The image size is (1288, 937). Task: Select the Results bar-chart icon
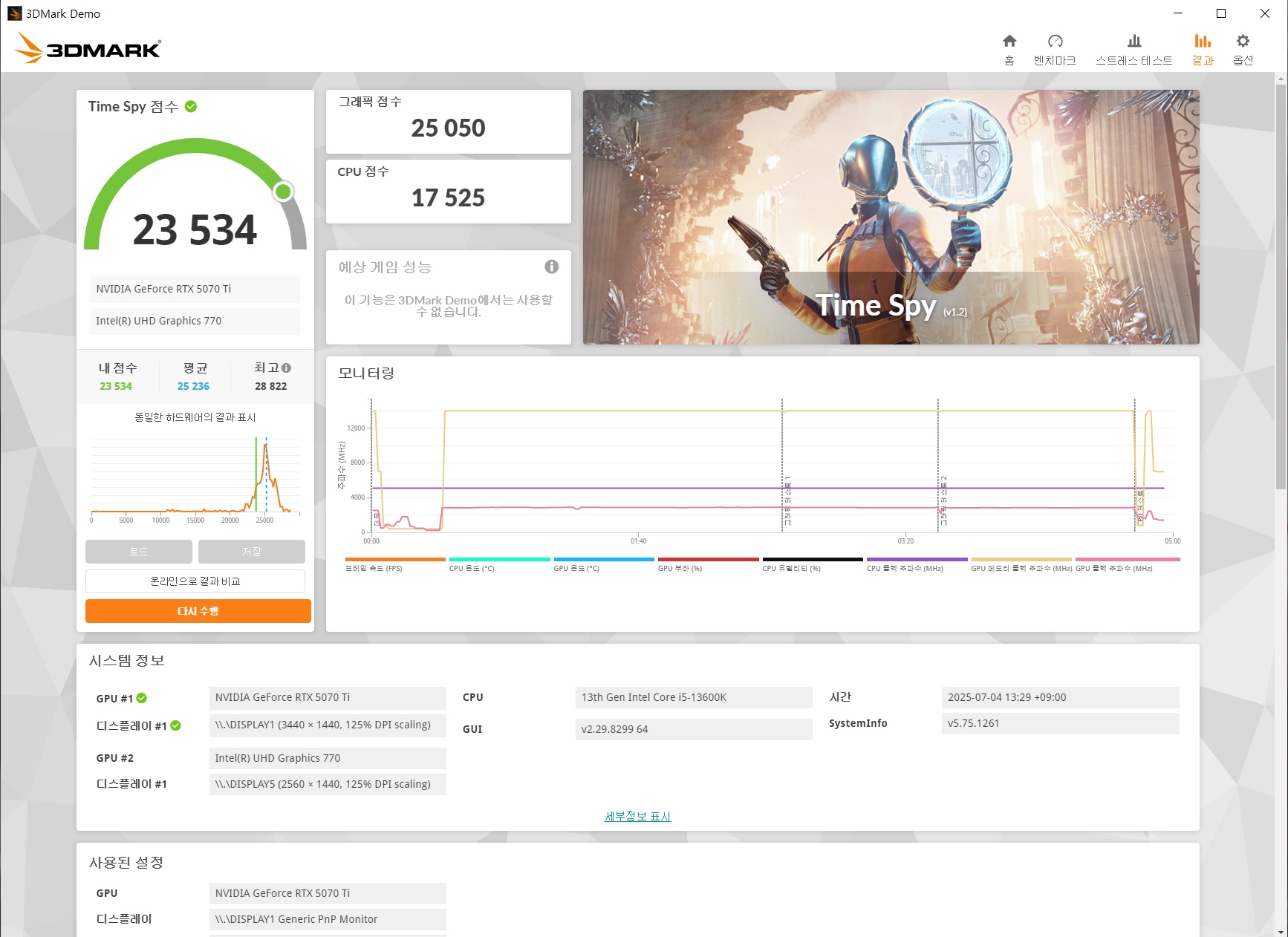coord(1202,42)
